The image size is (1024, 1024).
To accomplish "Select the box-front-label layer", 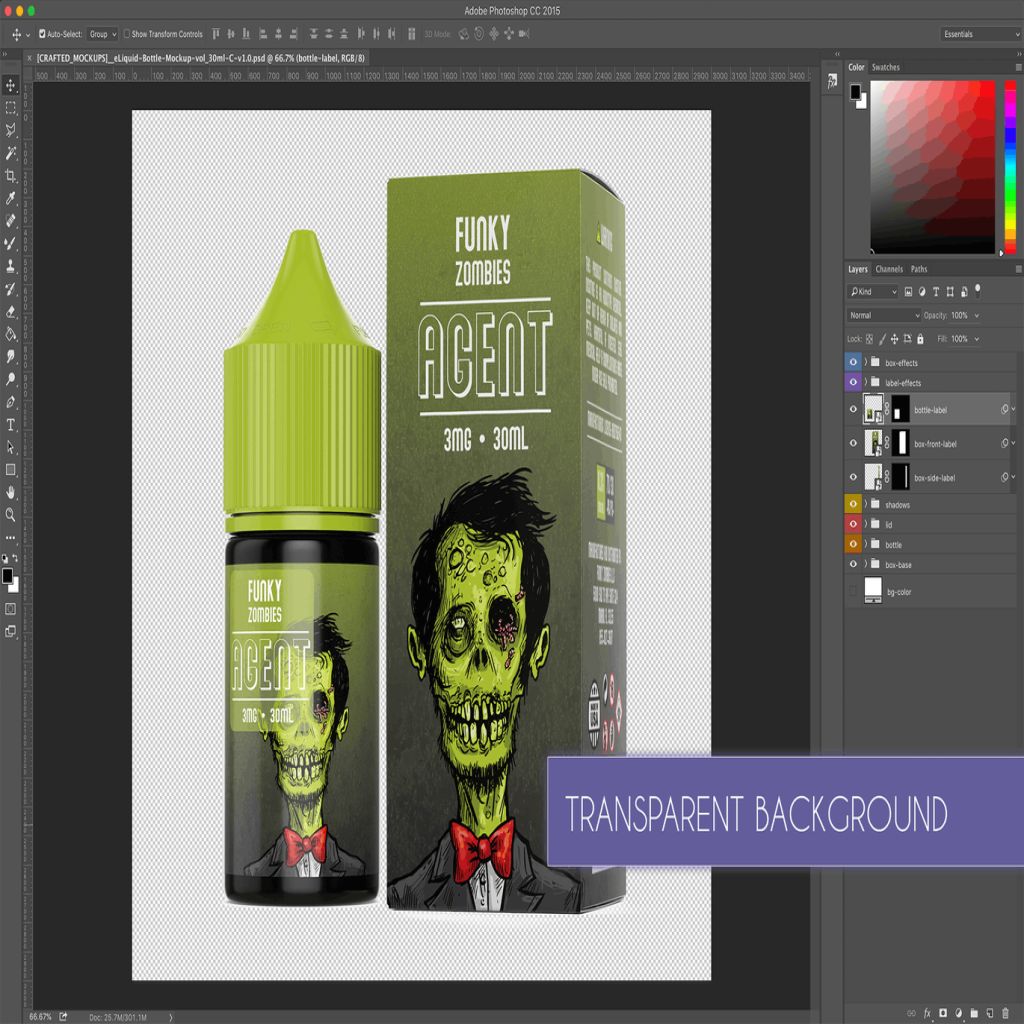I will [935, 443].
